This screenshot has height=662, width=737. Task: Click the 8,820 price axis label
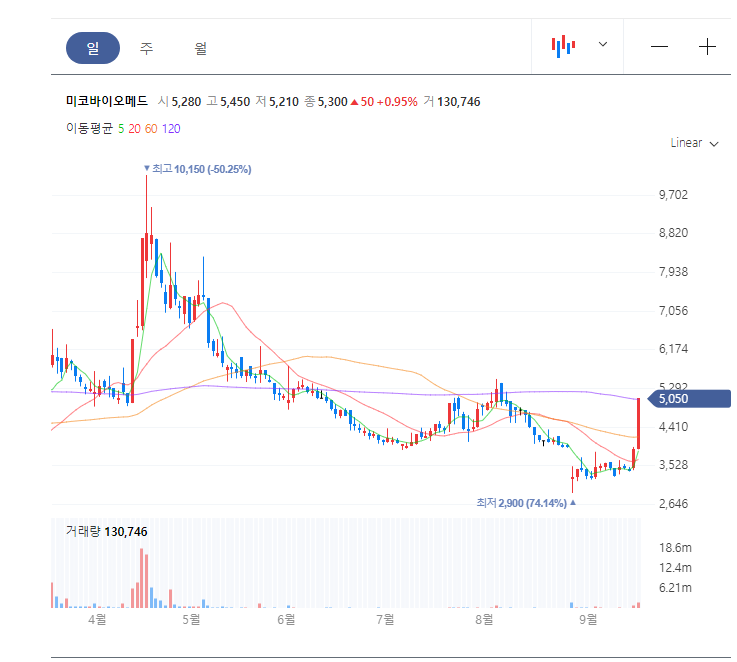pos(673,233)
